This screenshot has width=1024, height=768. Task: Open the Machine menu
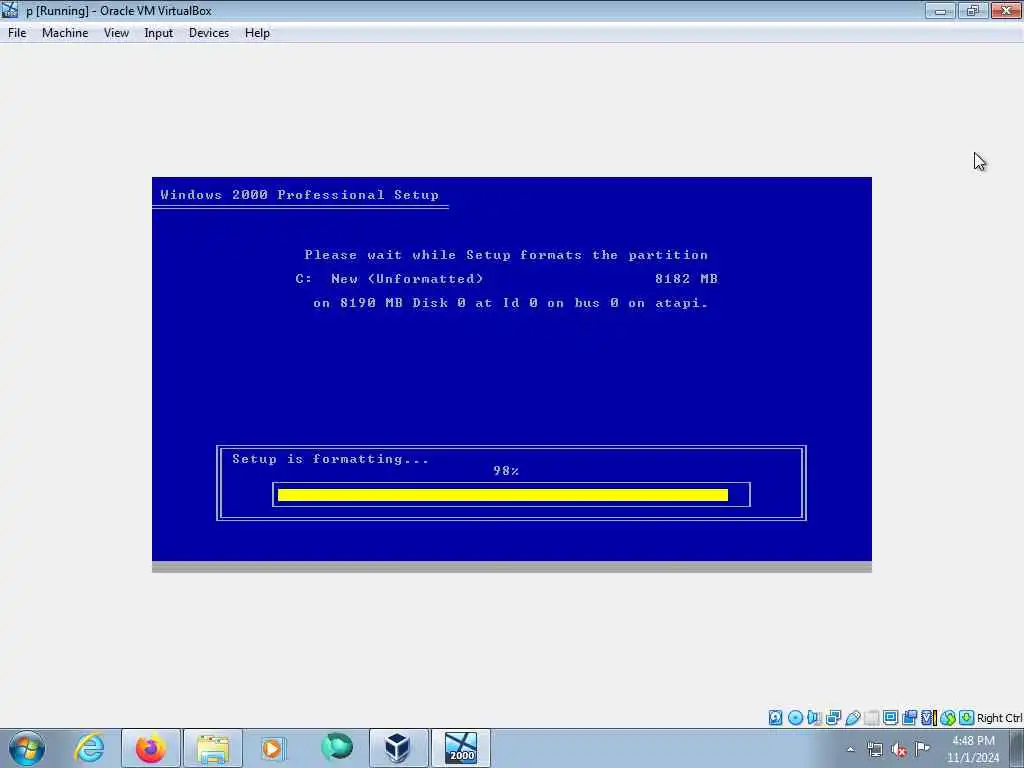(x=65, y=33)
